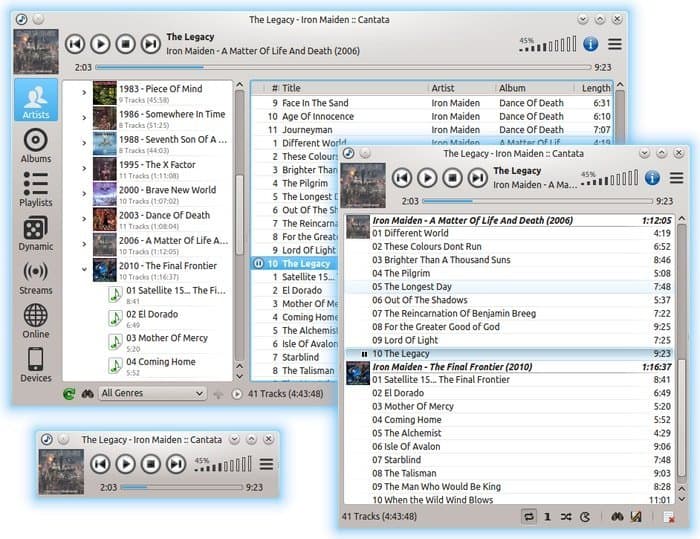Select the Dynamic sidebar view
The width and height of the screenshot is (700, 539).
36,233
